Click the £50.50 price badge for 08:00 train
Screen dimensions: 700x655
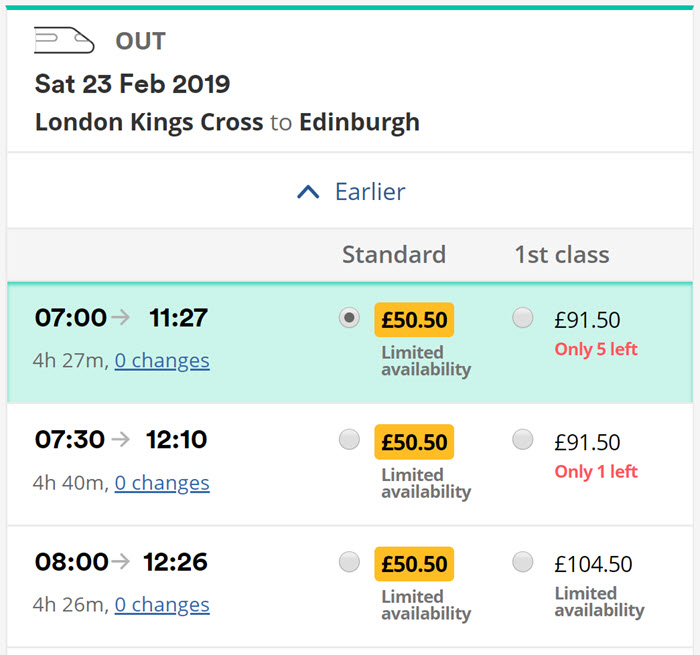click(414, 564)
